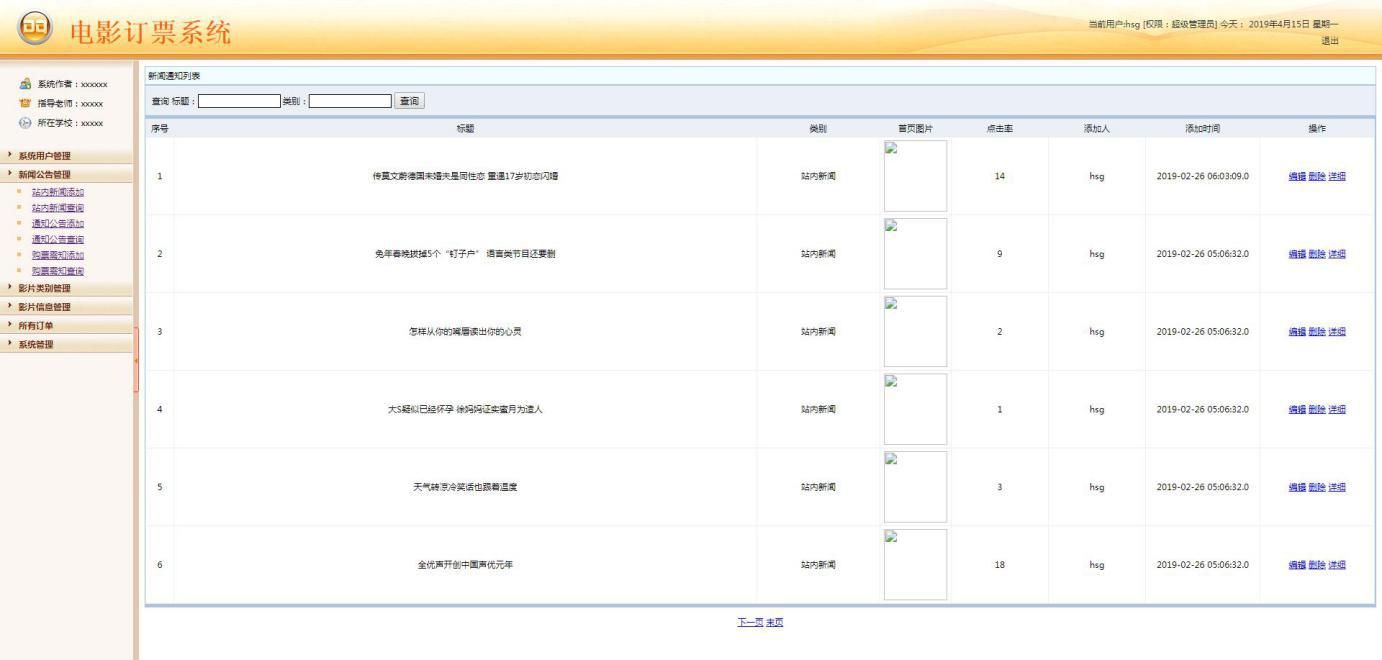Click title 金优声开创中国声优元年
The width and height of the screenshot is (1382, 660).
tap(465, 565)
